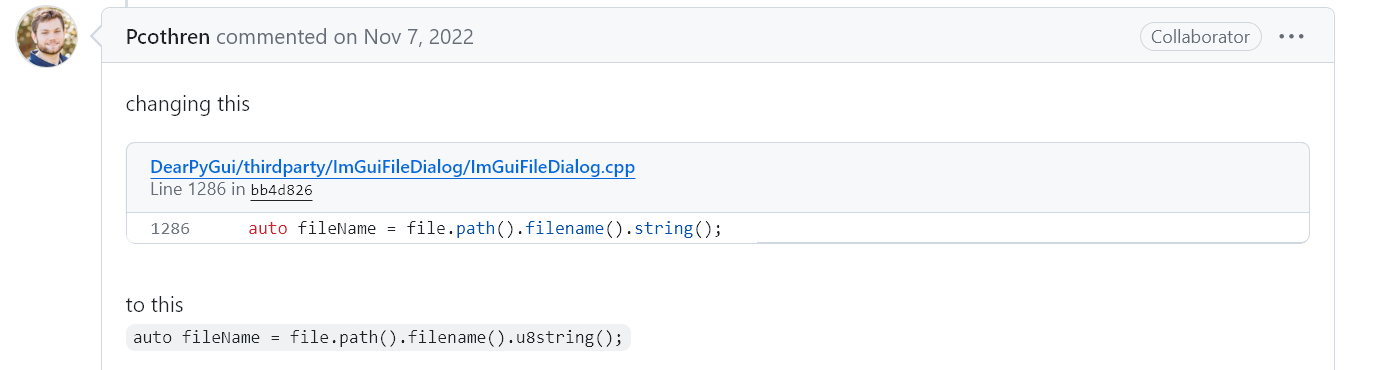
Task: Open the ImGuiFileDialog.cpp file path link
Action: pos(393,167)
